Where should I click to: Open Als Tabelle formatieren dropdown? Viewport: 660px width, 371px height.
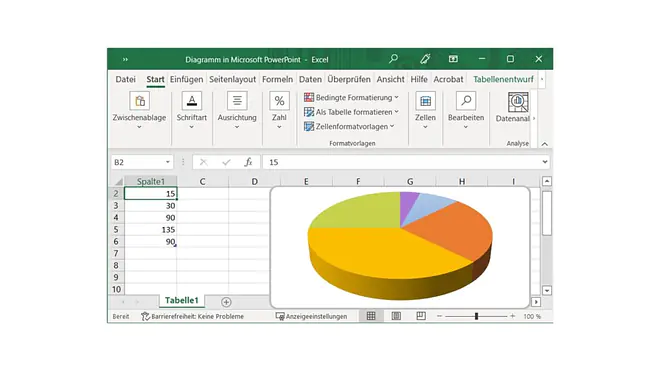tap(351, 112)
